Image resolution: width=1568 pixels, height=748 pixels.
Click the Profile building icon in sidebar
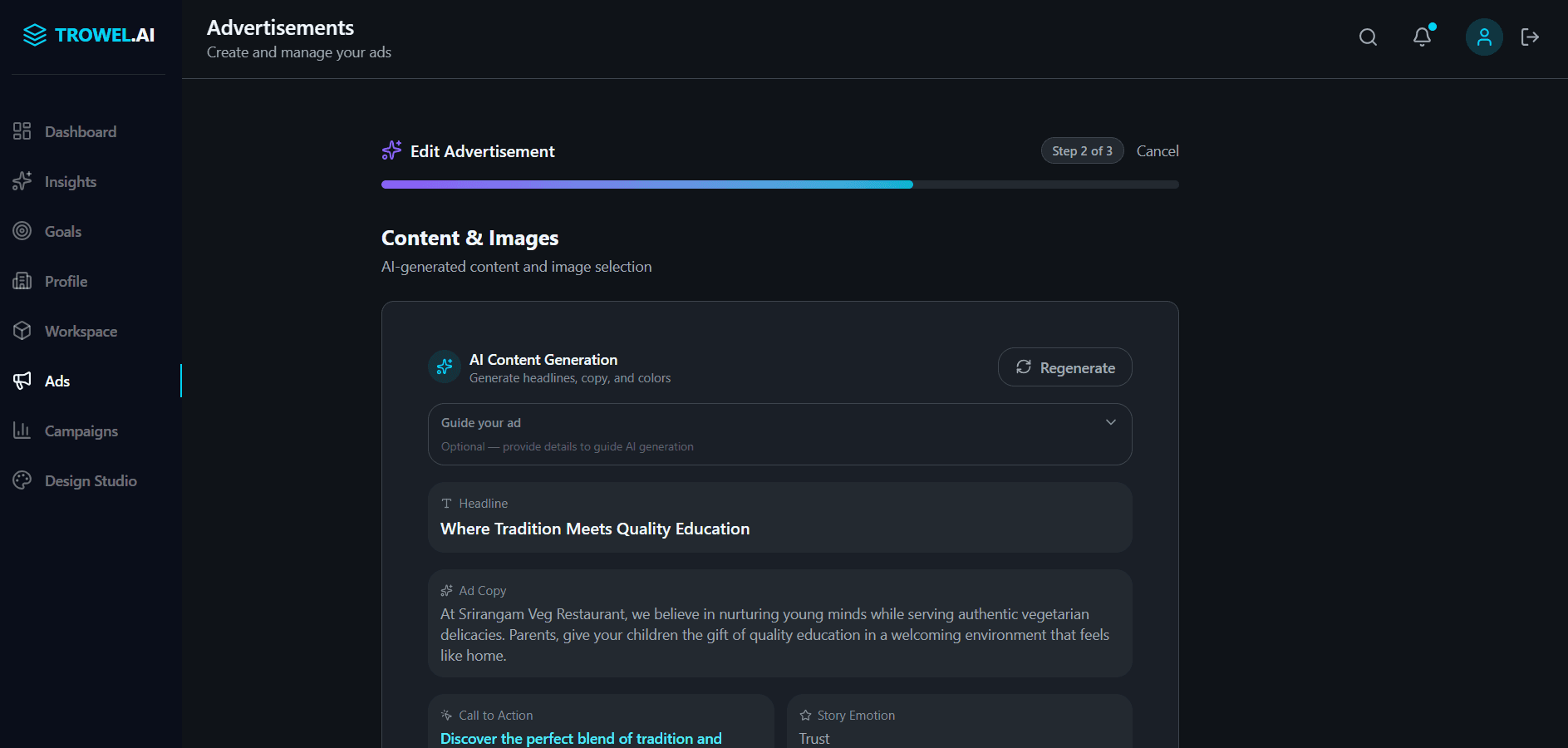pos(22,281)
